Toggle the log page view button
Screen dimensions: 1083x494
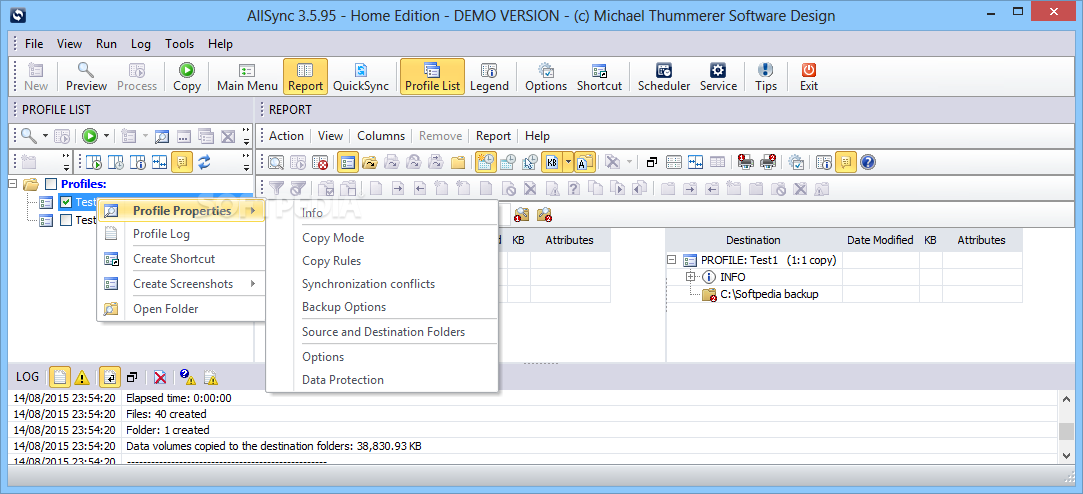(60, 377)
